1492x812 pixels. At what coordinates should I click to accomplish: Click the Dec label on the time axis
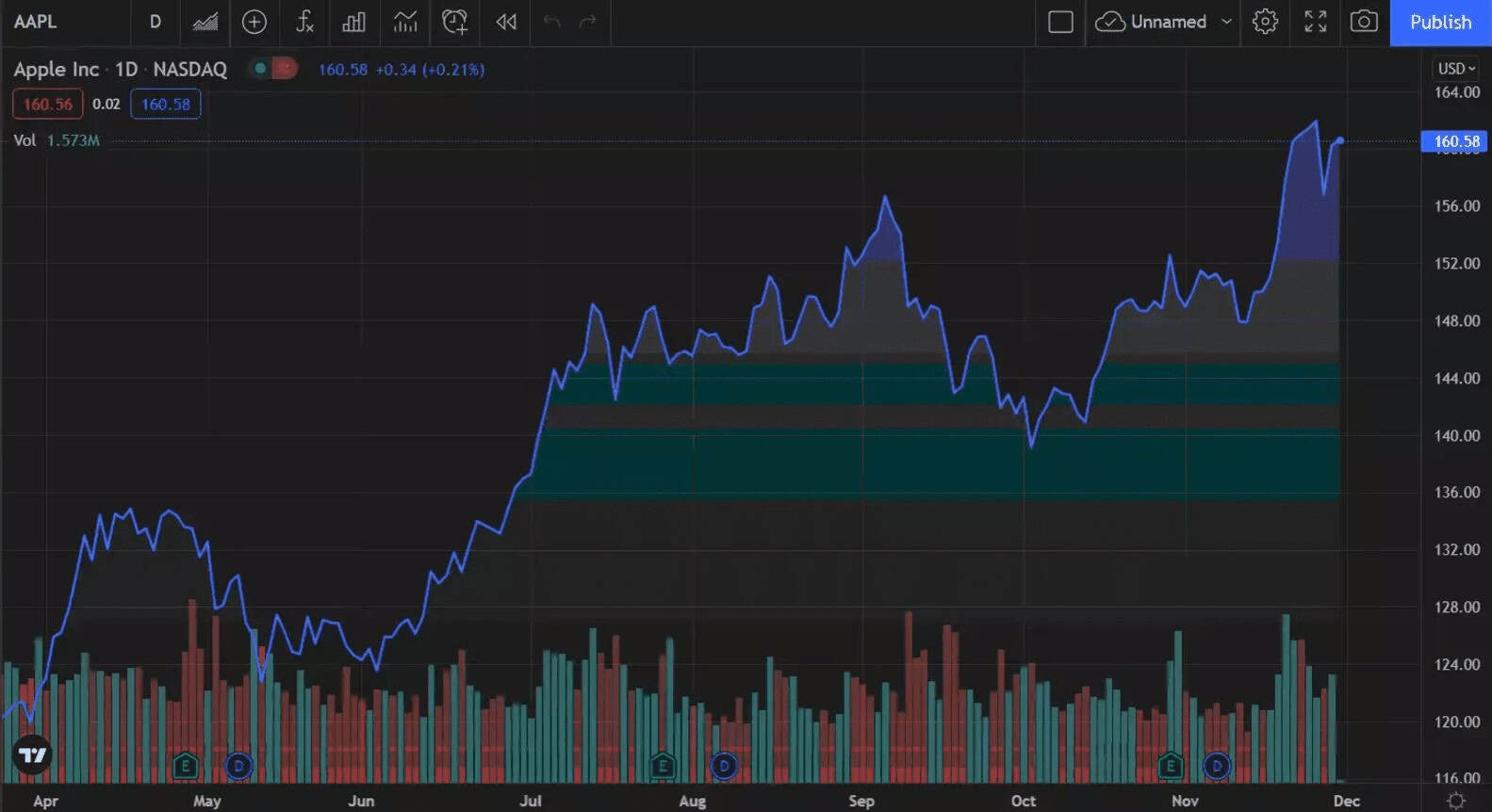point(1347,801)
